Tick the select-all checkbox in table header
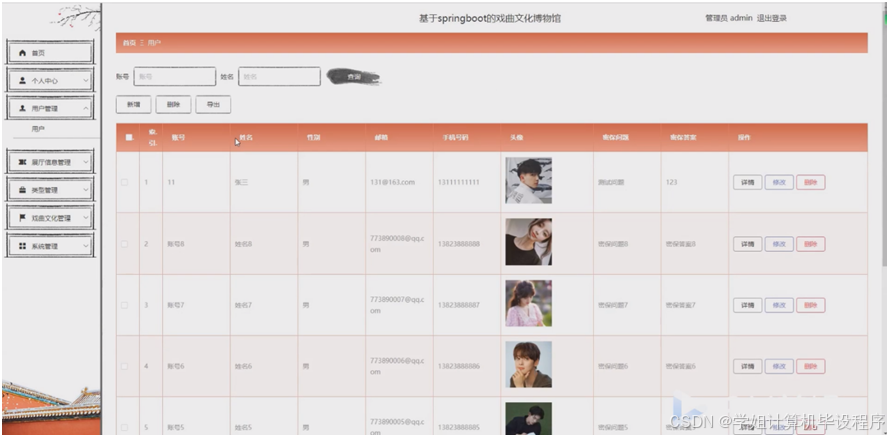This screenshot has width=889, height=437. click(x=129, y=137)
